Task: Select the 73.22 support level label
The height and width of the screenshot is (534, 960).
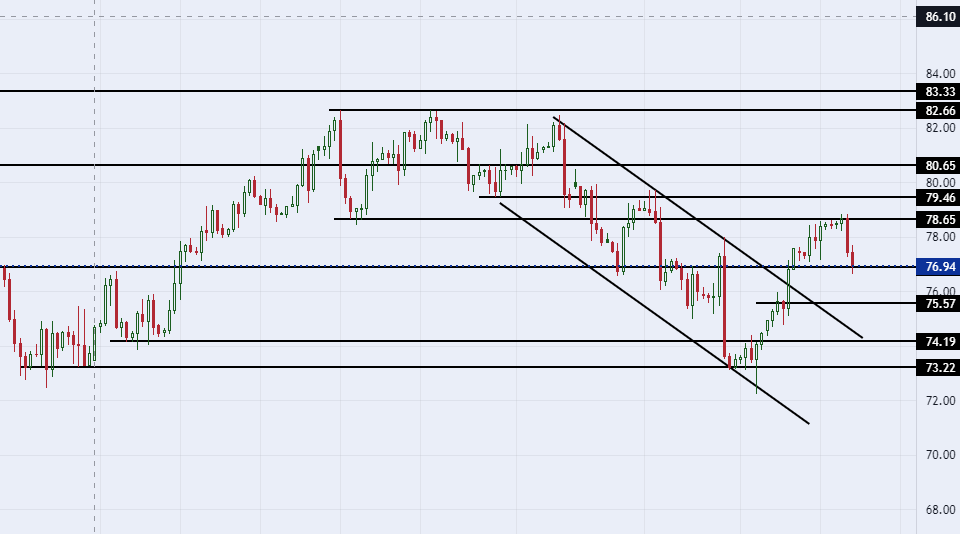Action: [938, 367]
